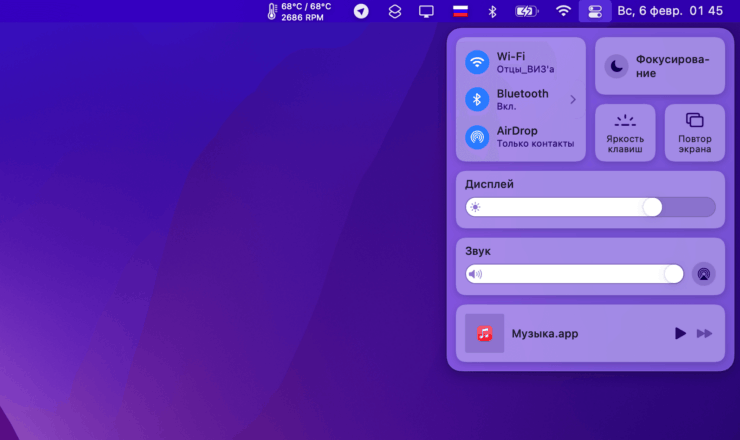740x440 pixels.
Task: Open the Яркость клавиш keyboard brightness control
Action: pyautogui.click(x=625, y=132)
